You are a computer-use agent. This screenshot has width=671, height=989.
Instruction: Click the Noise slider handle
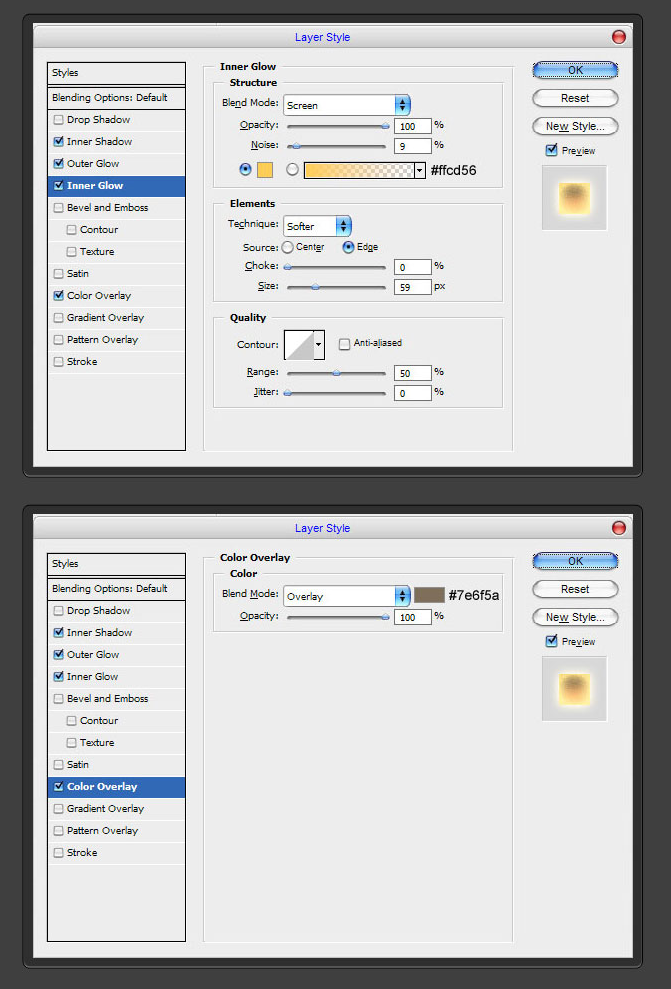(x=296, y=146)
